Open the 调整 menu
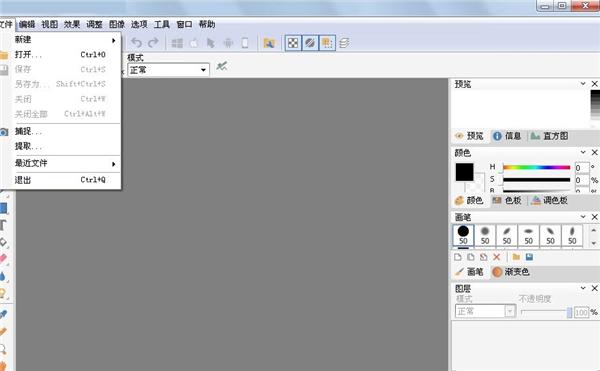This screenshot has width=600, height=371. tap(95, 24)
